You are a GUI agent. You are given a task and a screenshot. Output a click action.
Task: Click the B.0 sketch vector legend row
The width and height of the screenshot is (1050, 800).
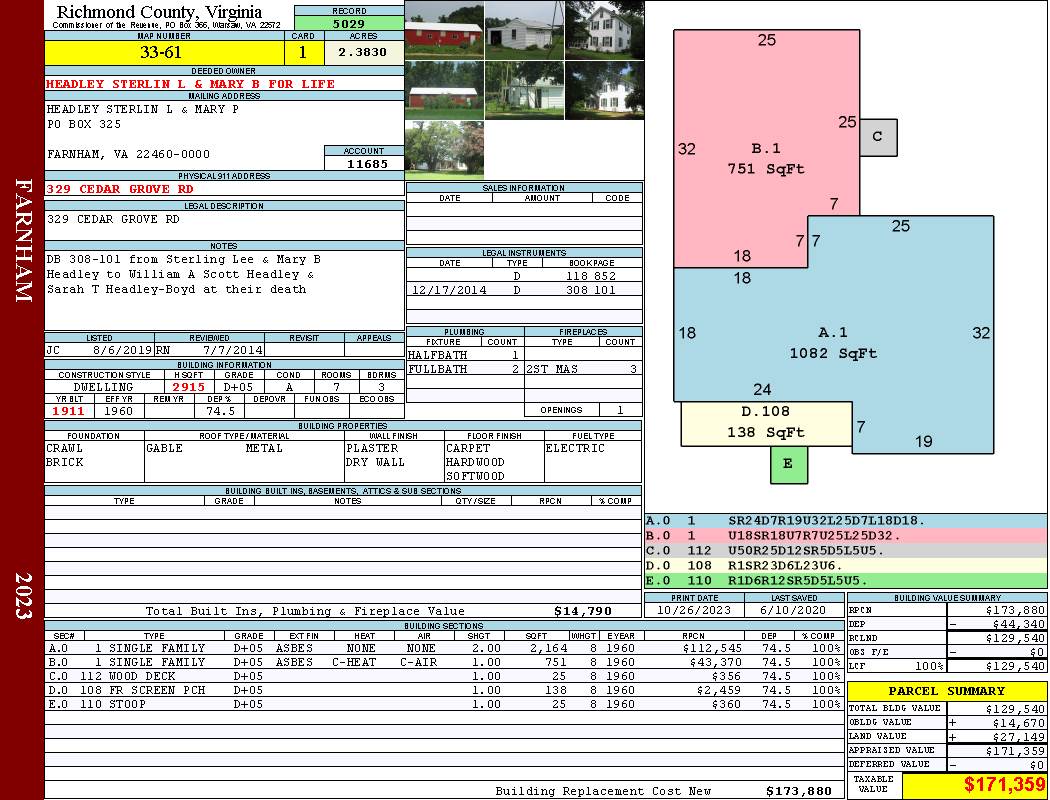[846, 536]
